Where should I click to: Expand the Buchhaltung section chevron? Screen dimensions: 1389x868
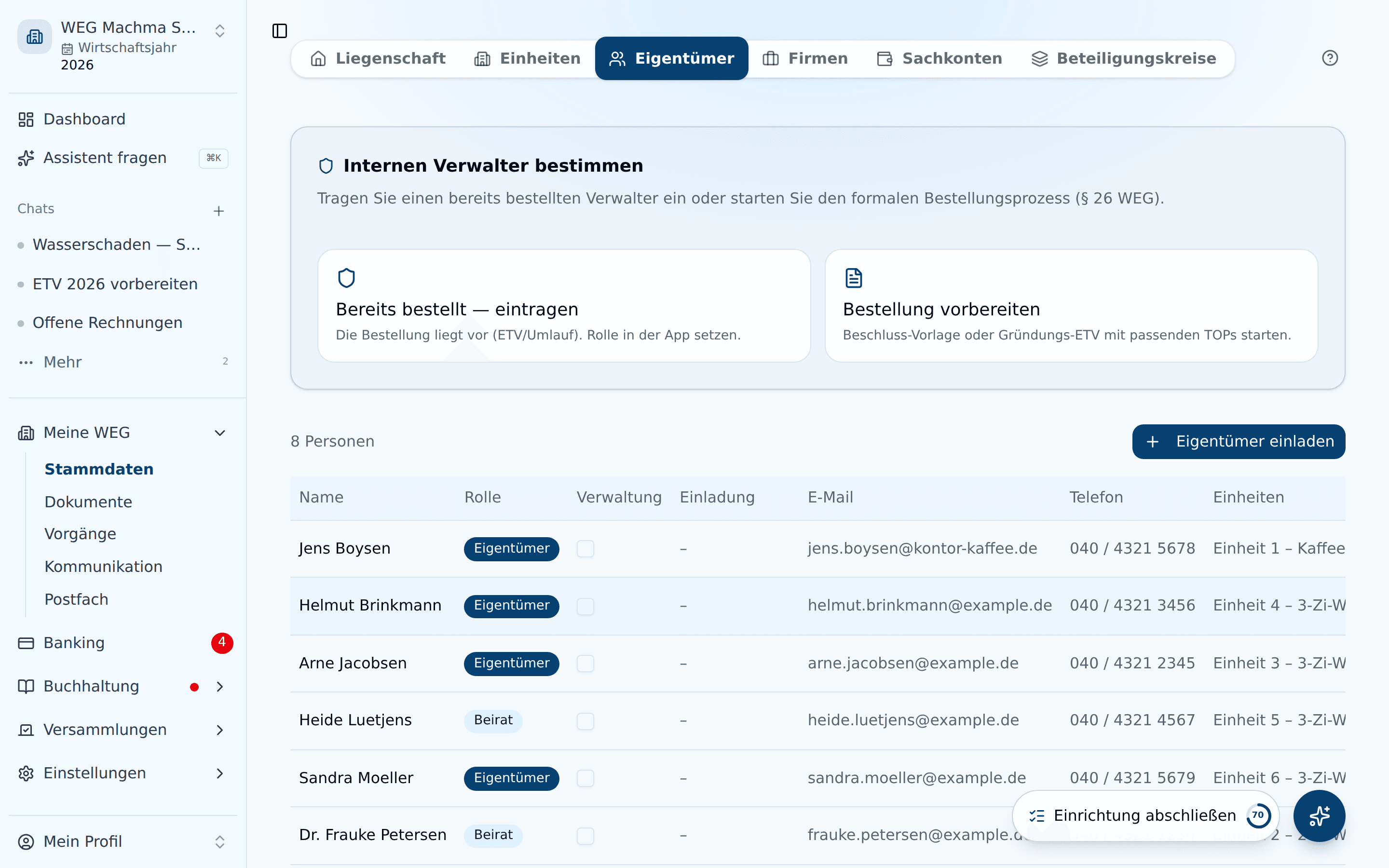pos(219,687)
